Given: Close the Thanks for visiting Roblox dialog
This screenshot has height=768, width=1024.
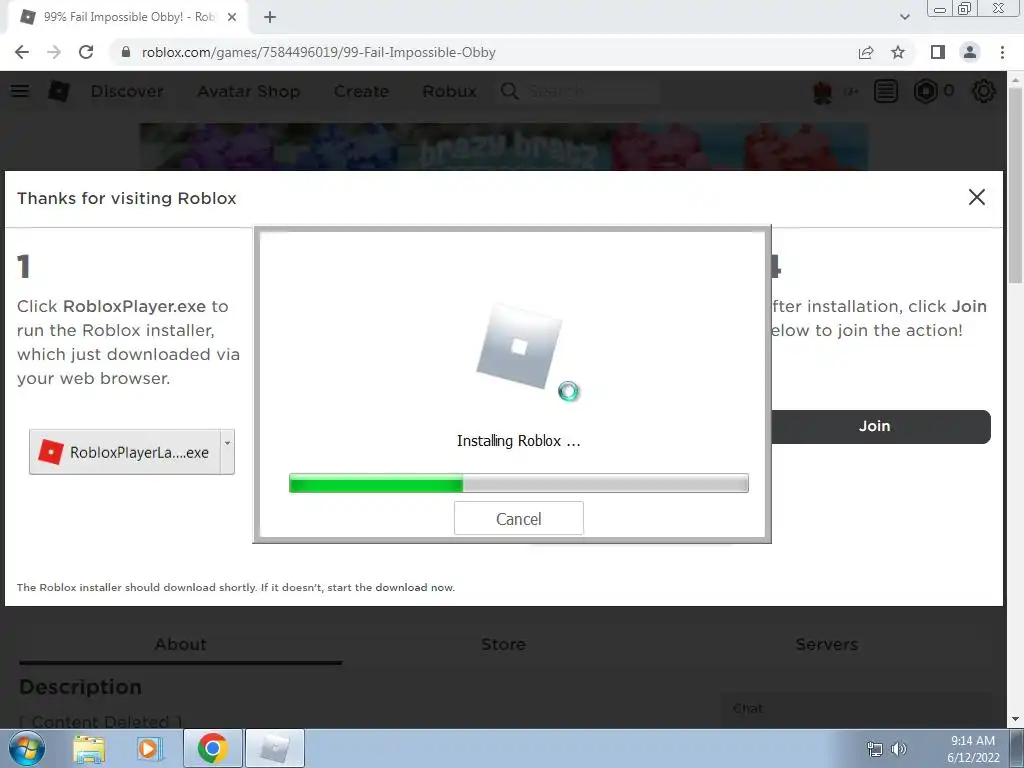Looking at the screenshot, I should (x=976, y=197).
